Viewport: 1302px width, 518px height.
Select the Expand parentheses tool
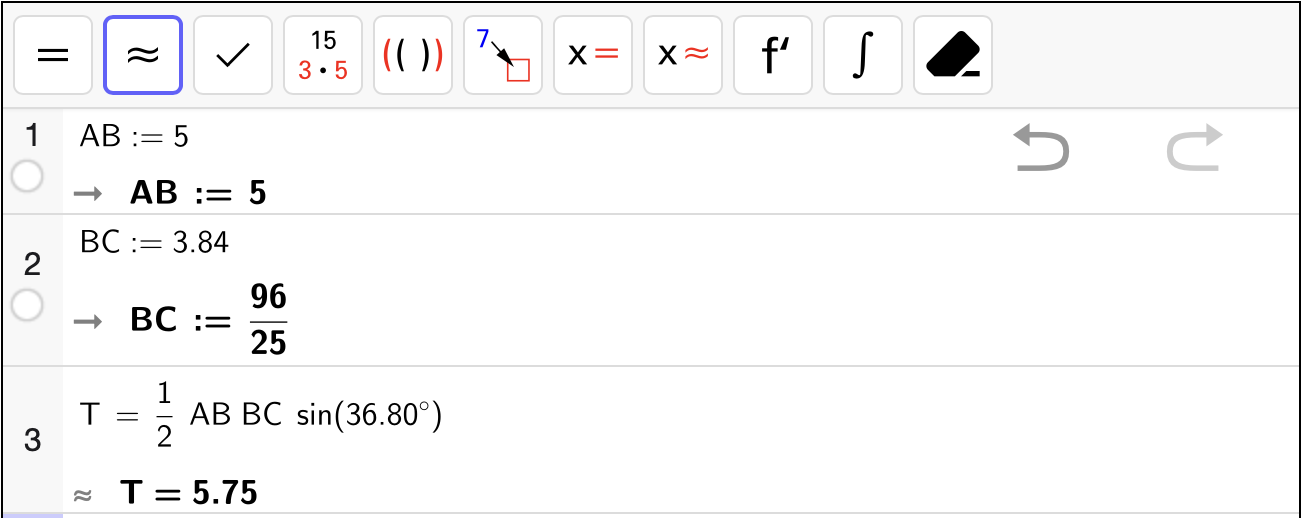pos(413,55)
